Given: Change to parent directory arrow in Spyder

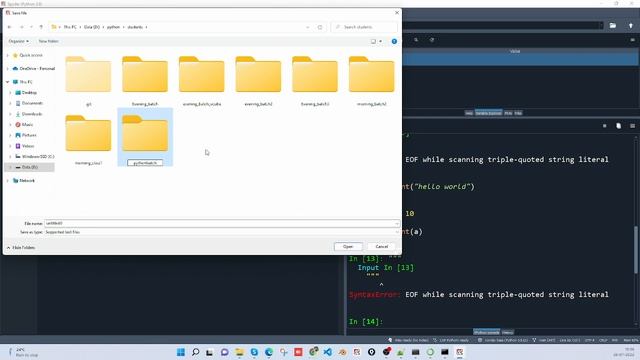Looking at the screenshot, I should 631,25.
